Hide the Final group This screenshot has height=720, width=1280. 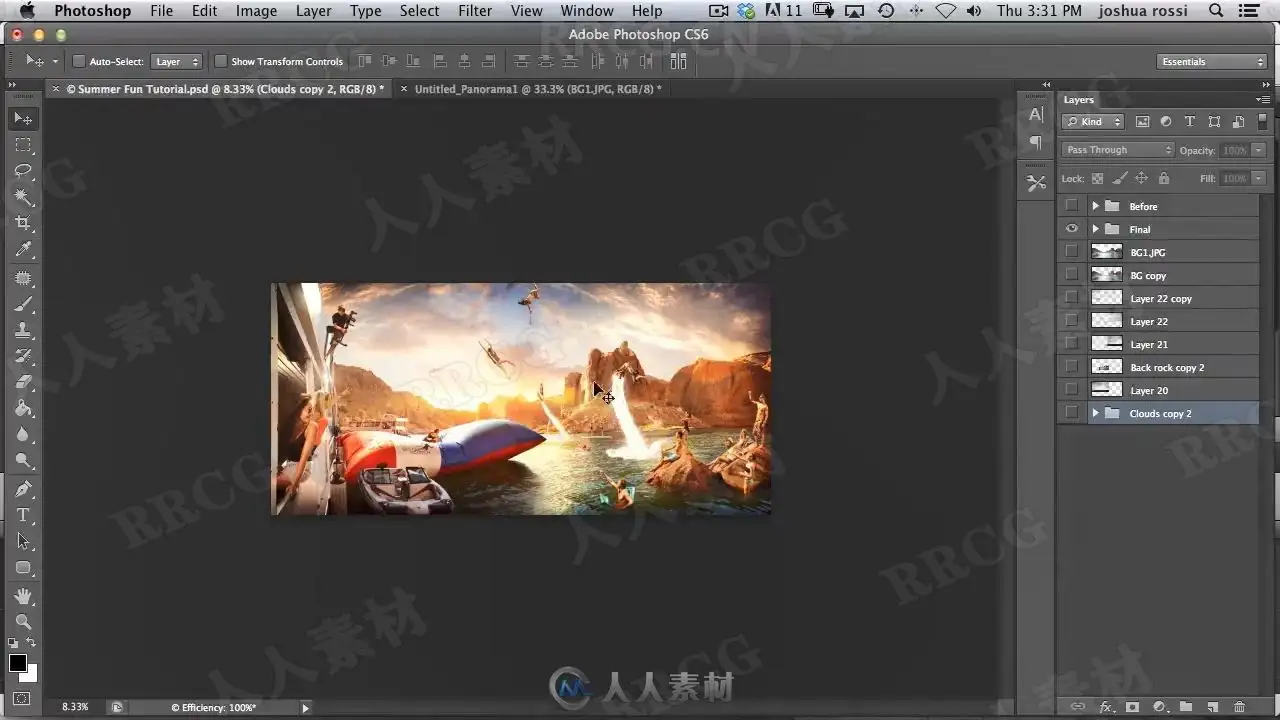pos(1072,229)
